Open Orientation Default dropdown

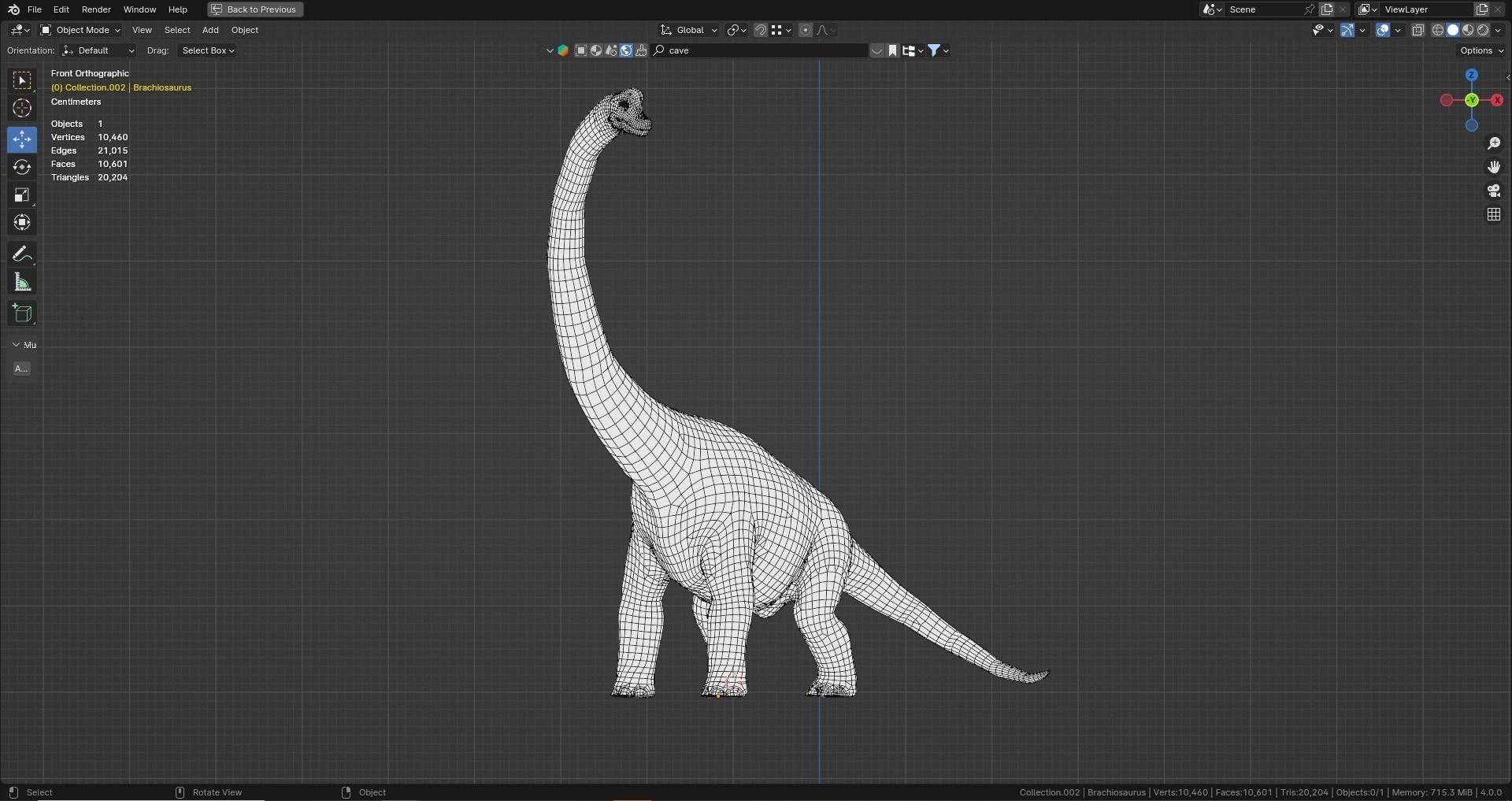click(x=98, y=50)
